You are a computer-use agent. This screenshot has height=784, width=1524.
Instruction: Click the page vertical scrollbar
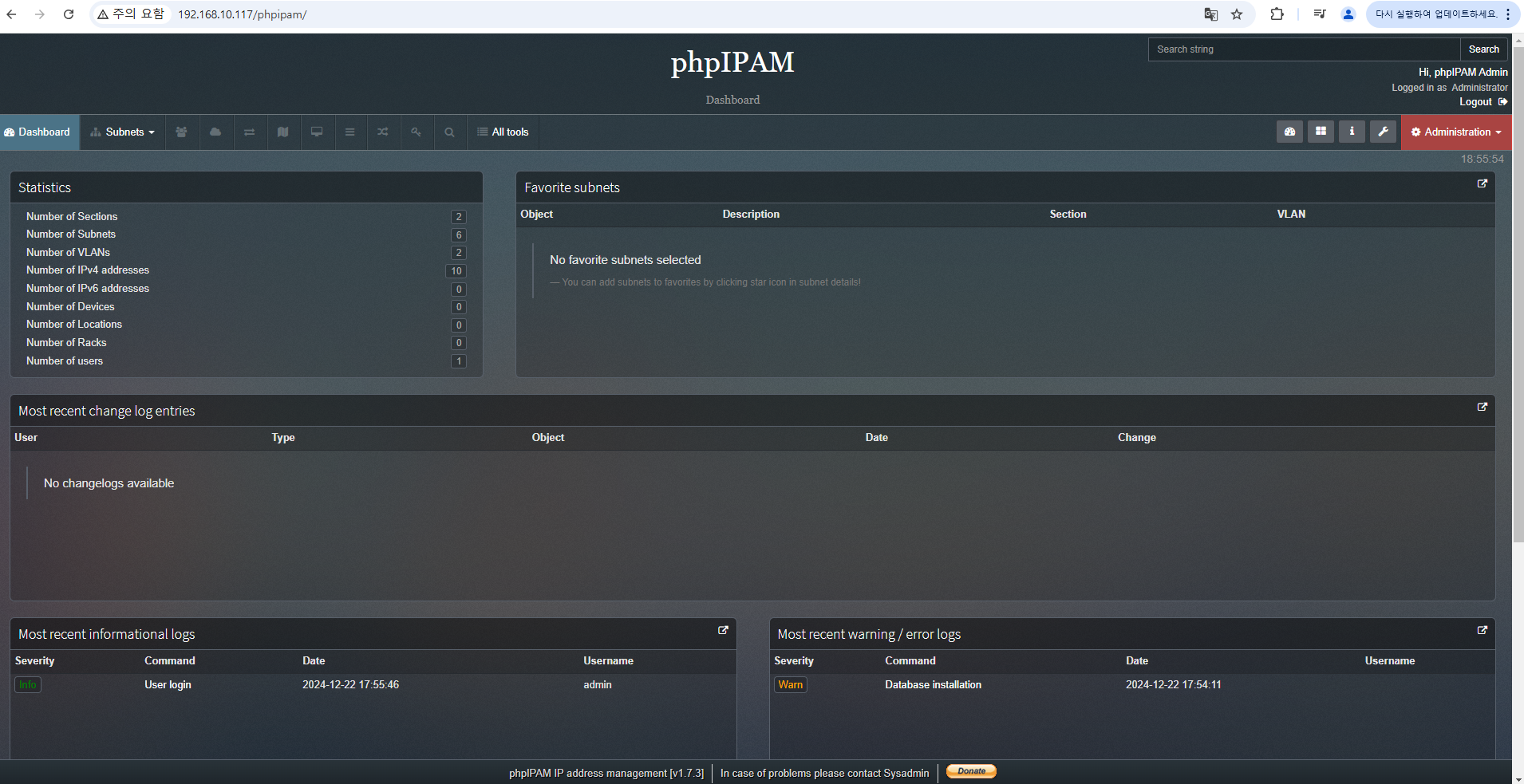pos(1518,295)
